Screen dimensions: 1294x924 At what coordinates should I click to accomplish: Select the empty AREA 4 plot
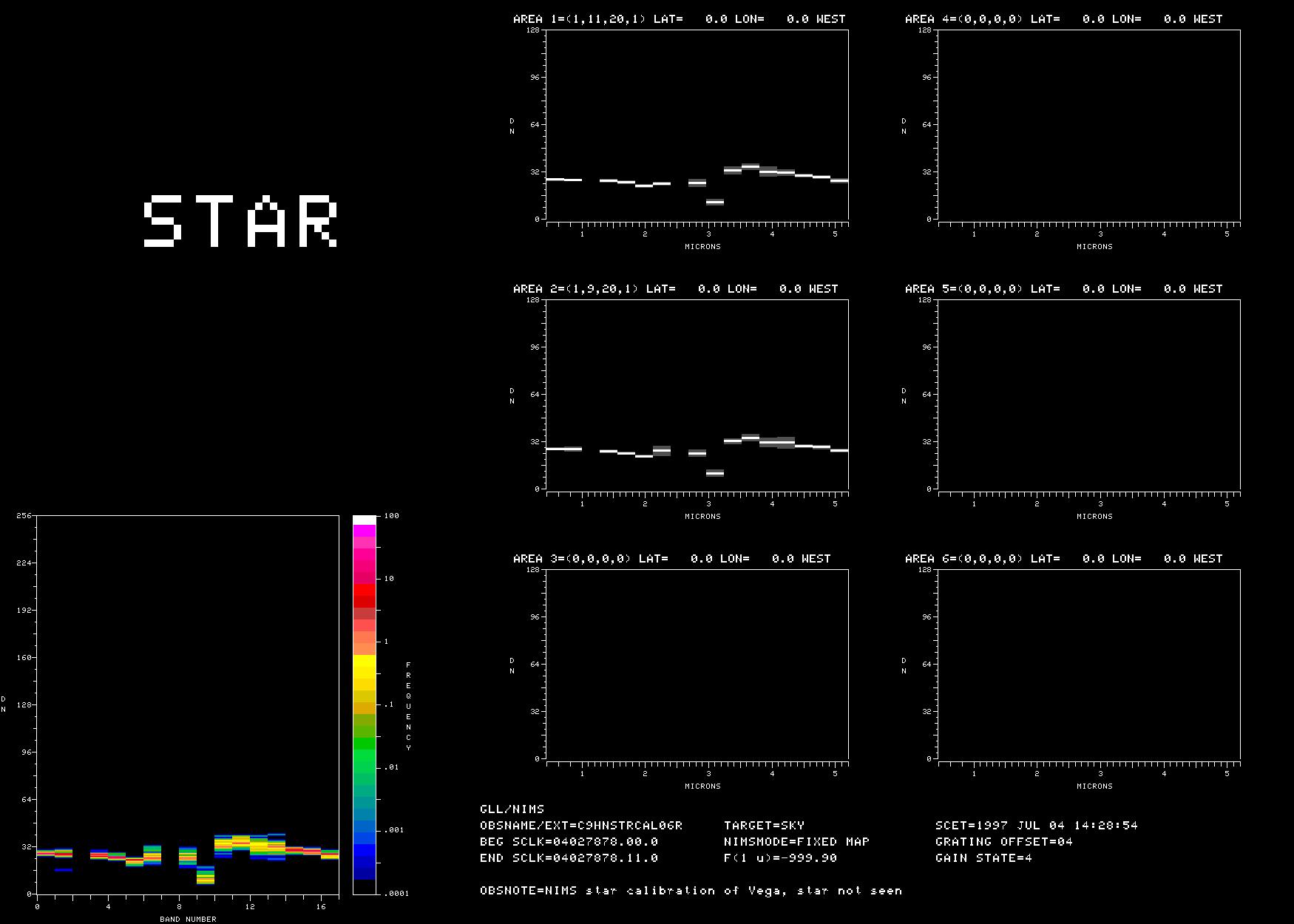point(1089,125)
